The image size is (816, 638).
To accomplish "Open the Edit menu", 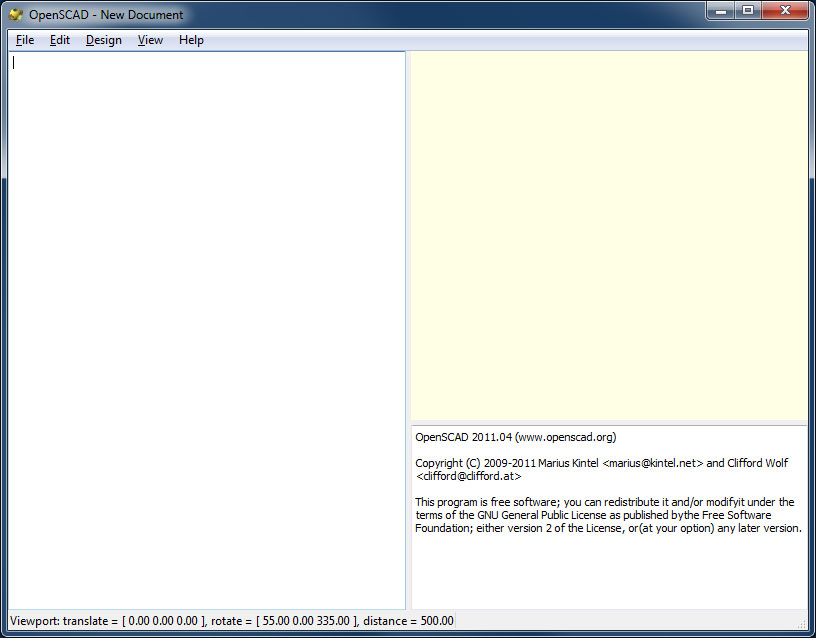I will click(x=60, y=40).
